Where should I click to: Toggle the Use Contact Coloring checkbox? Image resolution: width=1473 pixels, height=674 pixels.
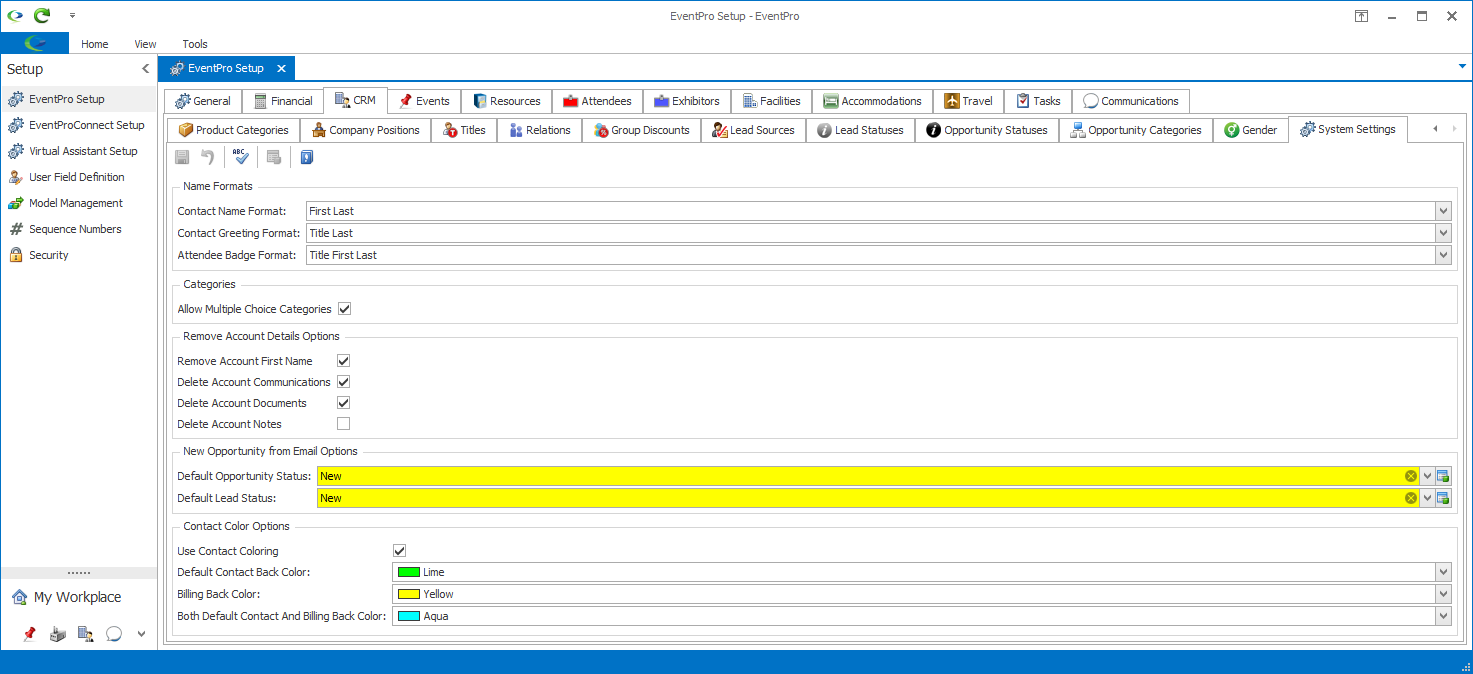[400, 551]
